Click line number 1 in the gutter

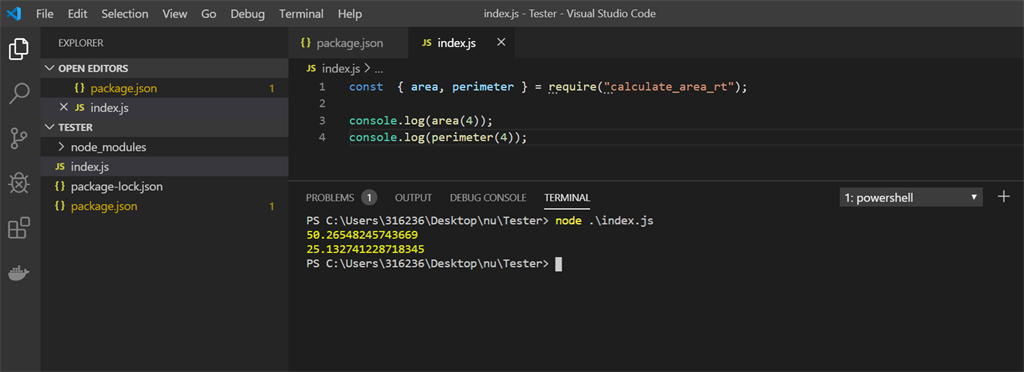point(322,87)
